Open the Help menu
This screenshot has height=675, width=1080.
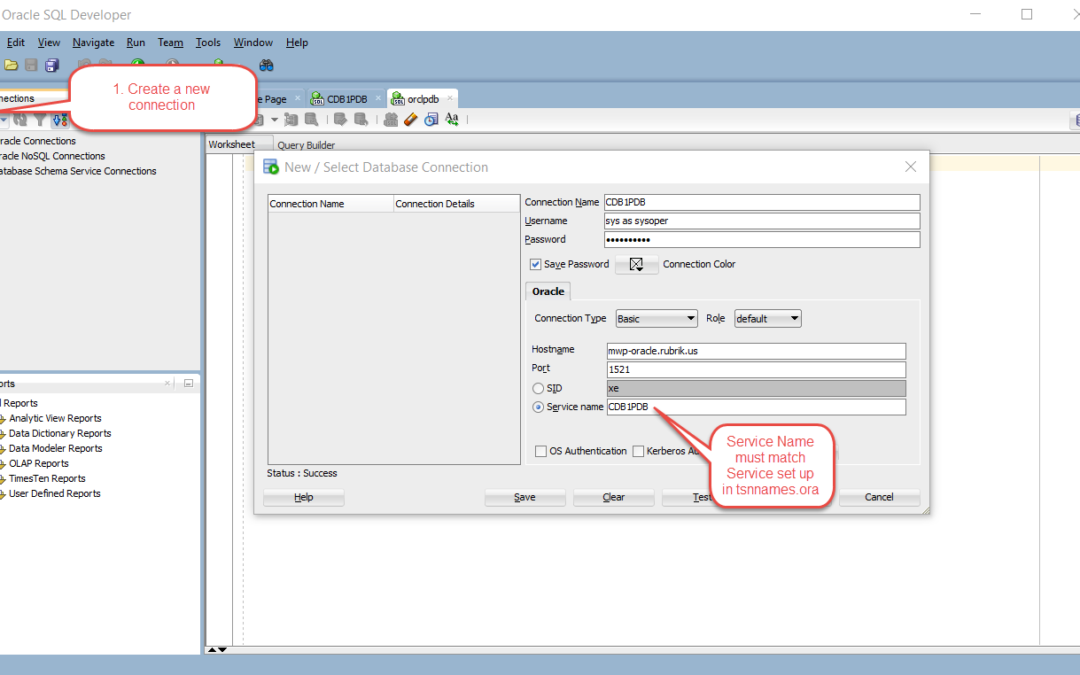pyautogui.click(x=297, y=43)
